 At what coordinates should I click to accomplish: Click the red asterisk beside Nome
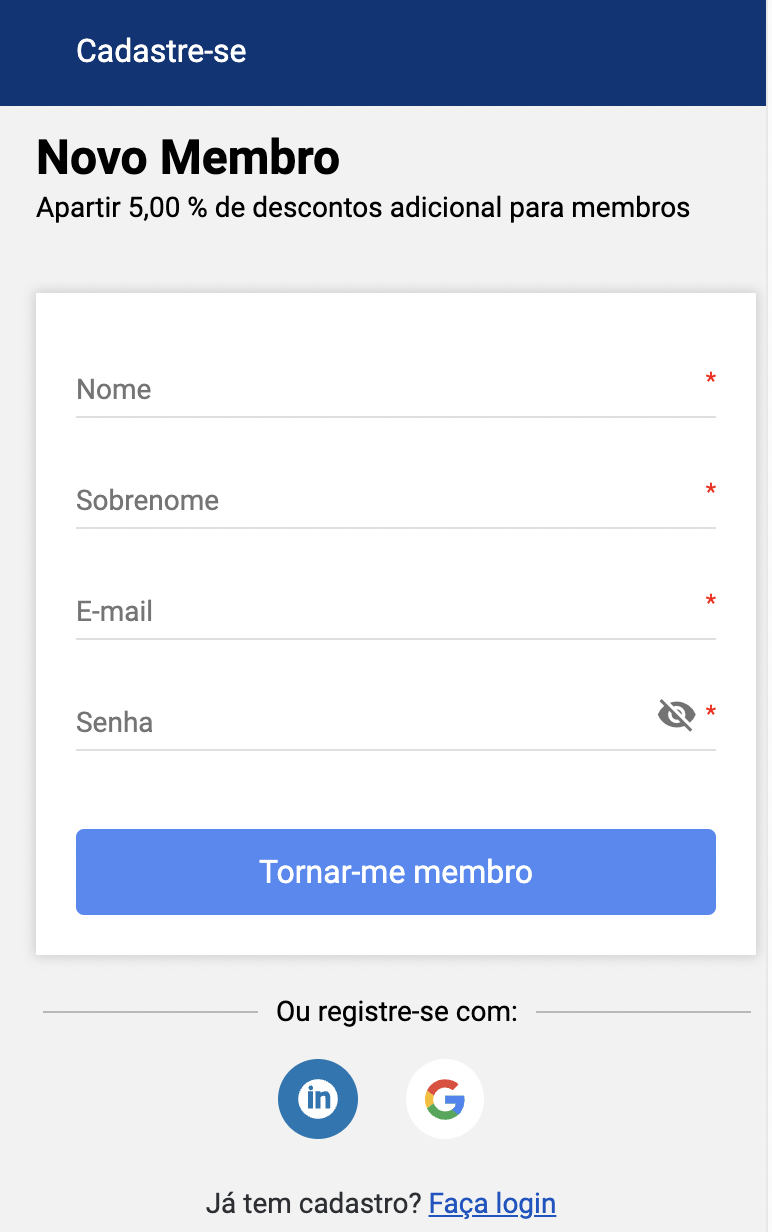tap(711, 380)
